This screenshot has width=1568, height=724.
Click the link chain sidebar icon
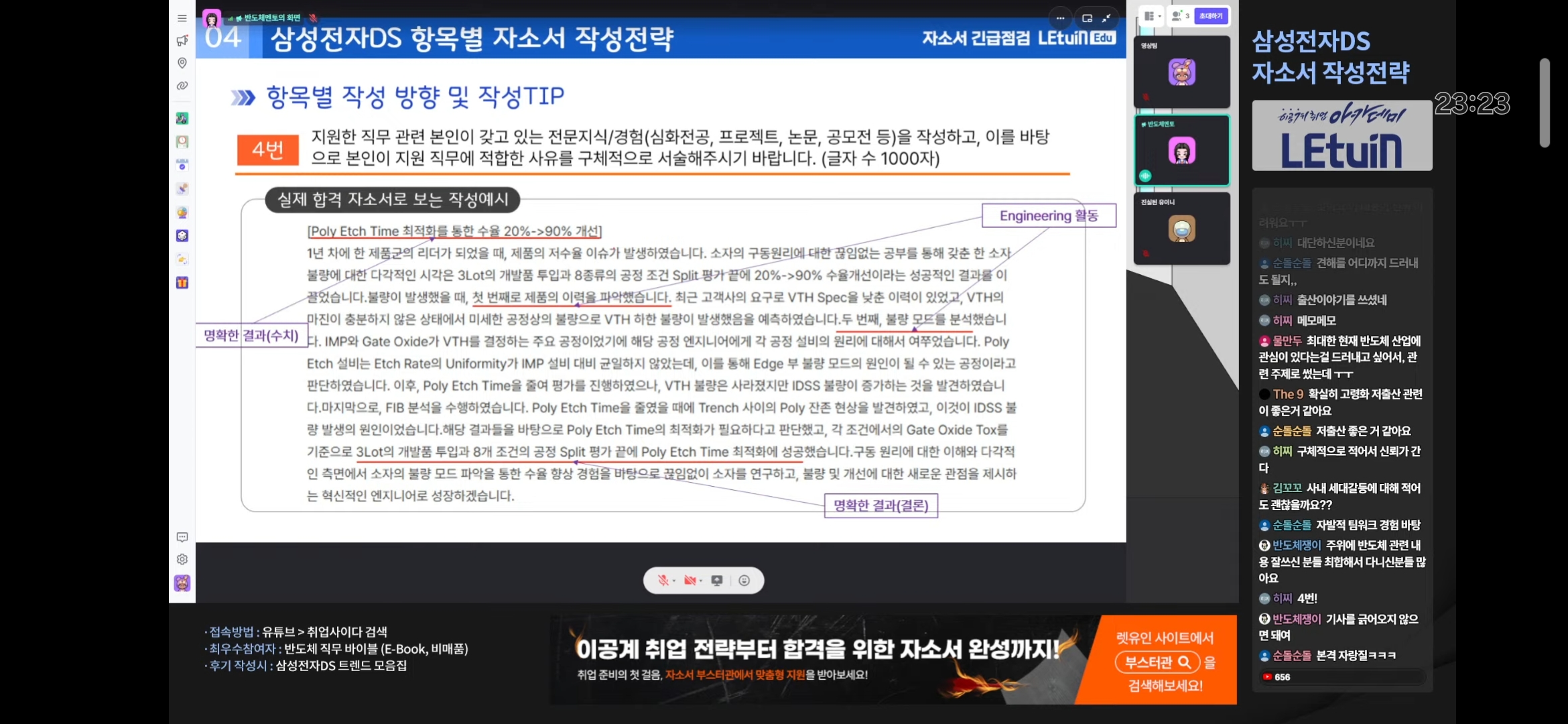182,86
